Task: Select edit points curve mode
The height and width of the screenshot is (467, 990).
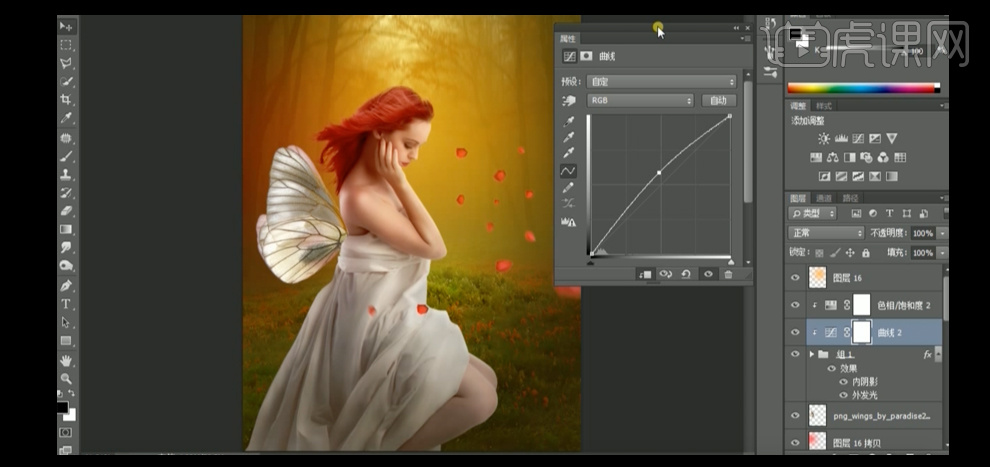Action: click(568, 170)
